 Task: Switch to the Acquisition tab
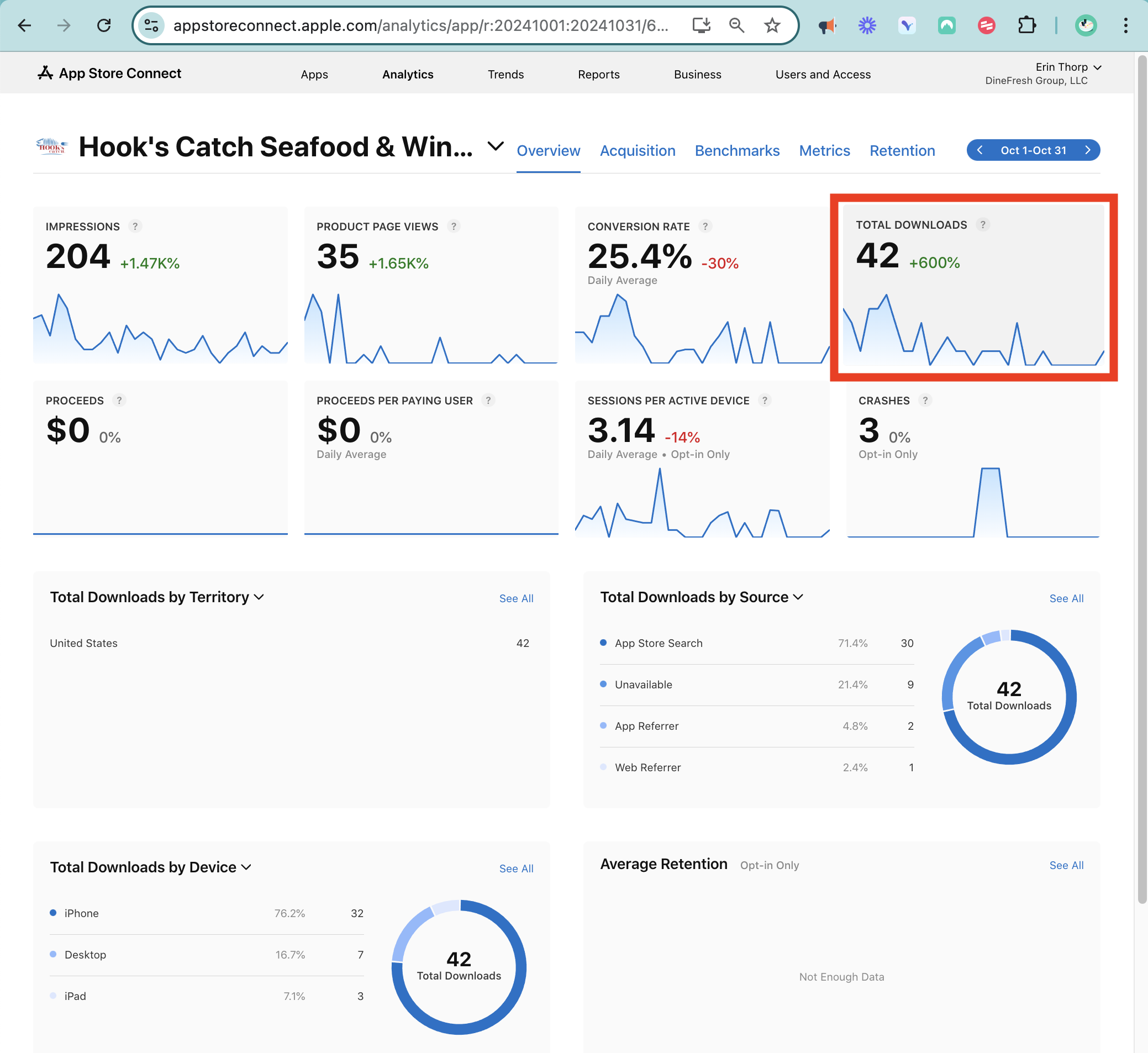(x=638, y=151)
